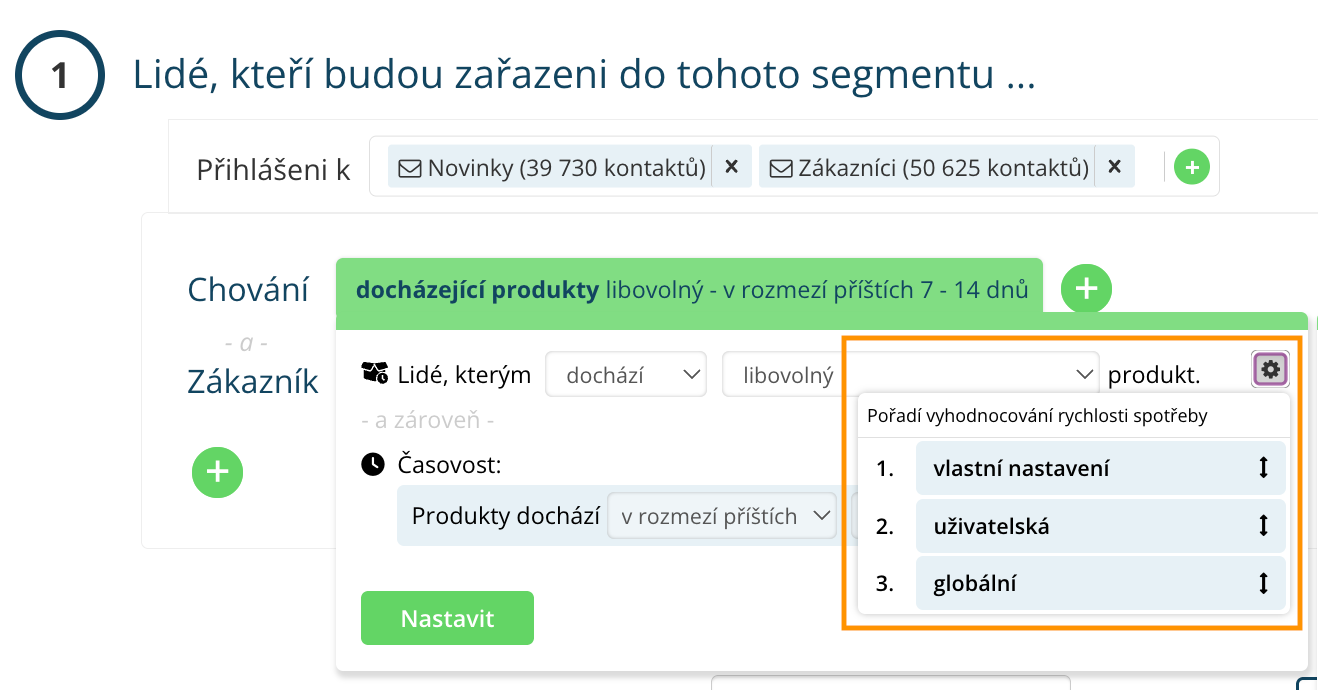The height and width of the screenshot is (690, 1318).
Task: Open the Chování section
Action: point(248,290)
